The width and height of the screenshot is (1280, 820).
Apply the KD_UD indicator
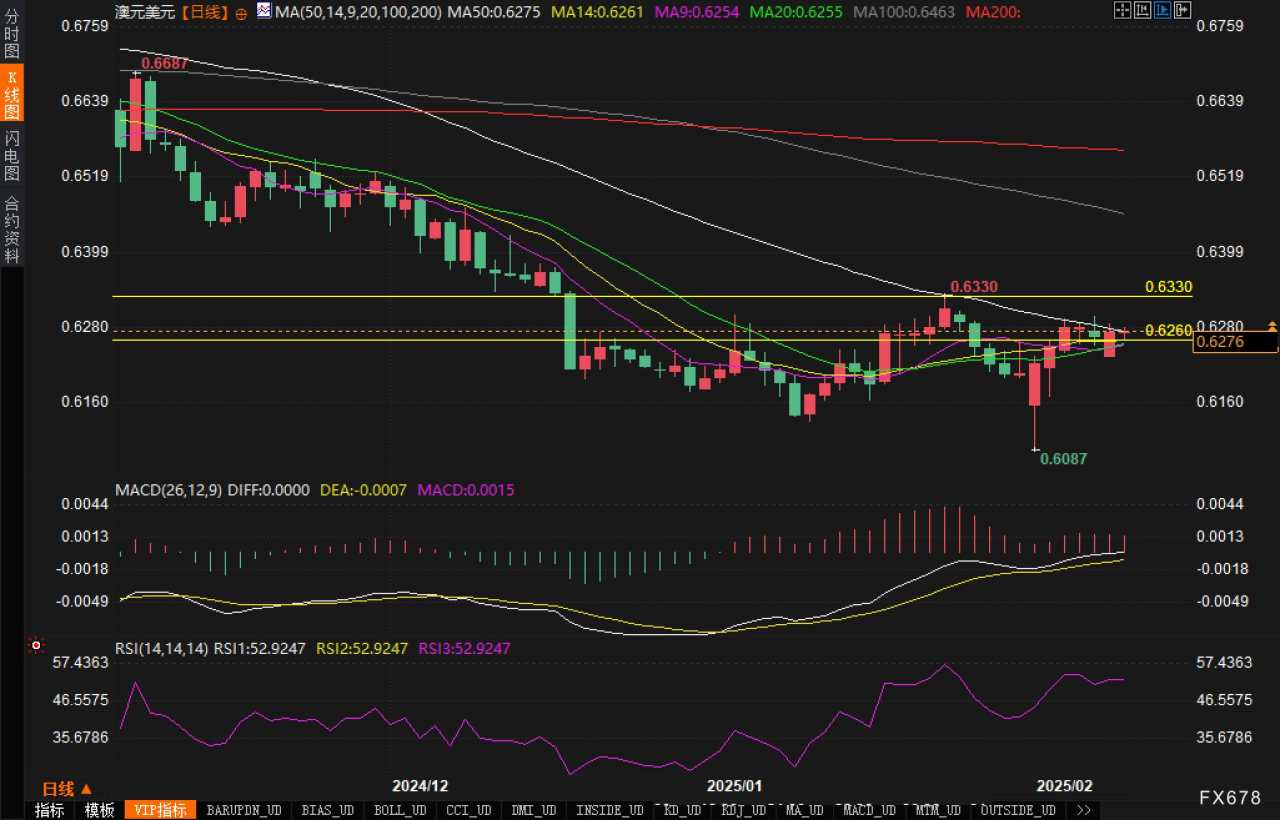(x=683, y=810)
